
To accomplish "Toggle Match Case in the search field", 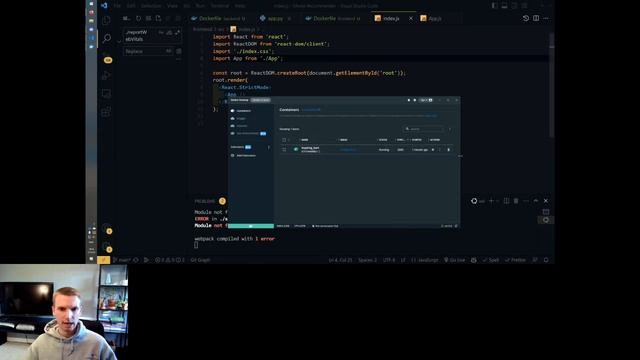I will coord(161,32).
